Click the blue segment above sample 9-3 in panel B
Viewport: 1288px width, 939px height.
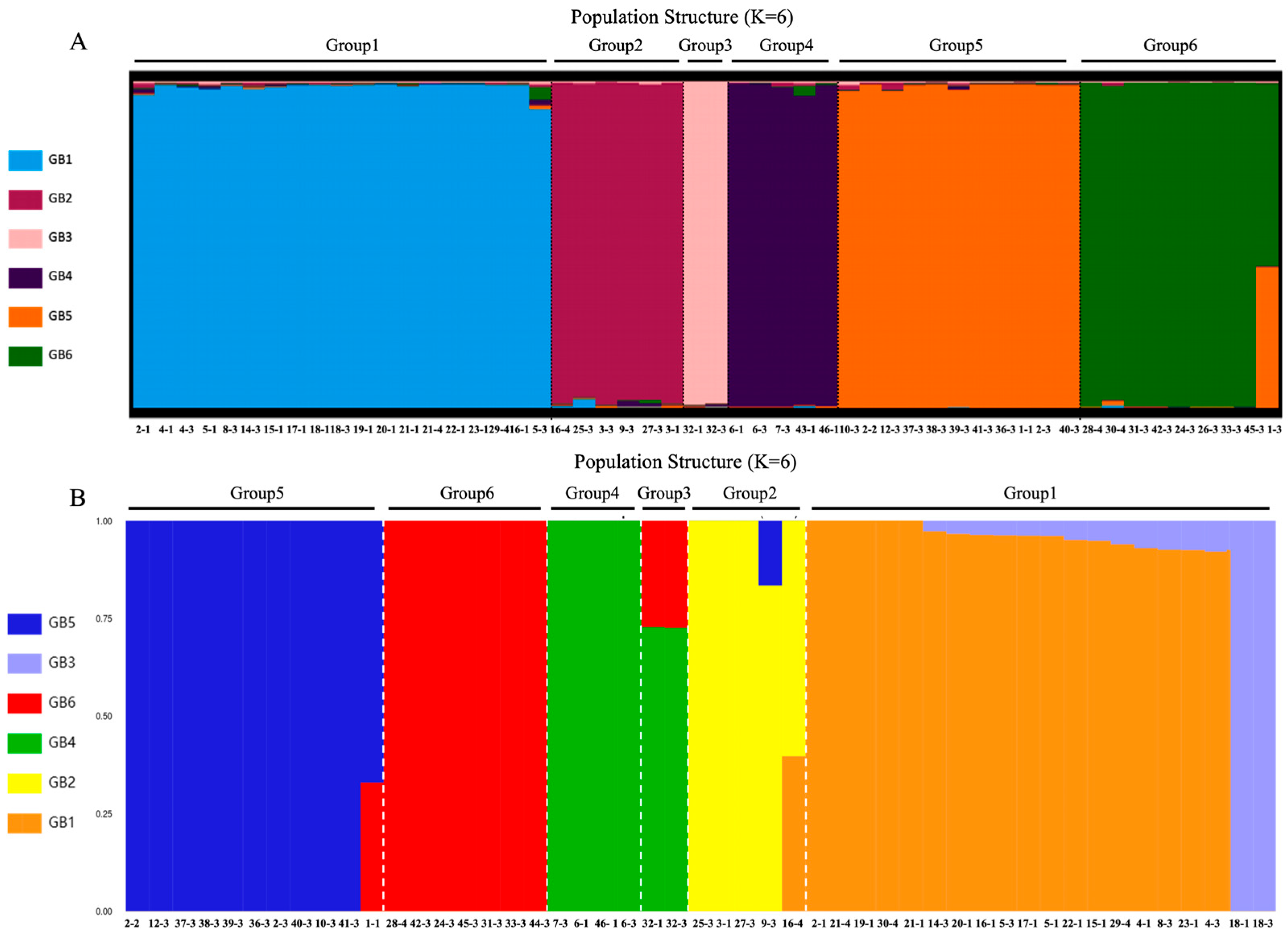click(x=770, y=552)
